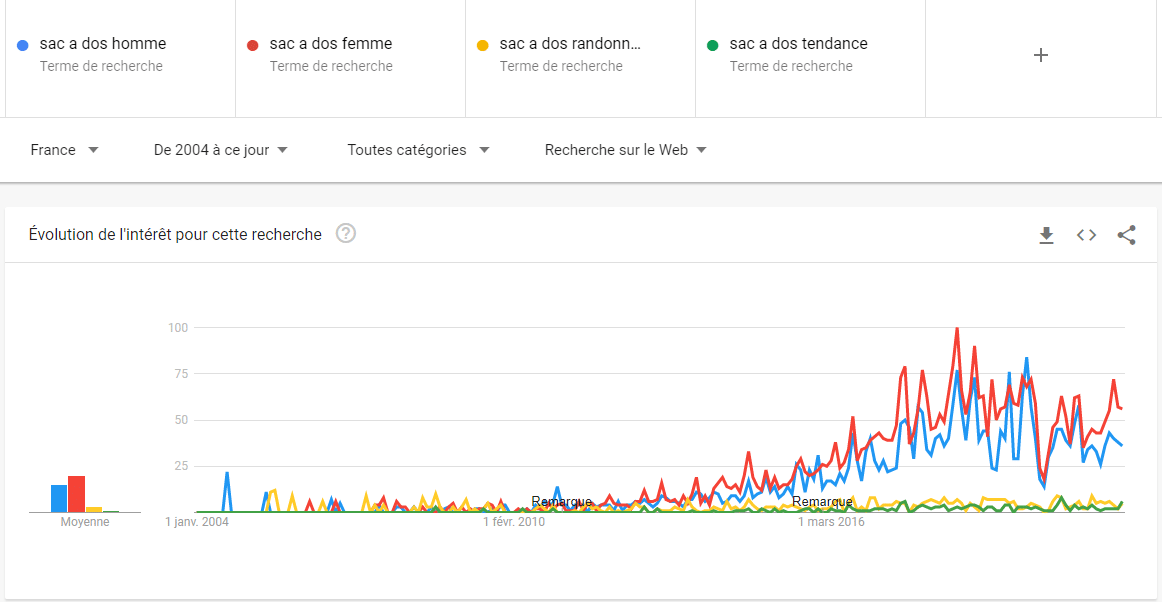Expand the 'Toutes catégories' dropdown
Viewport: 1162px width, 602px height.
[418, 150]
